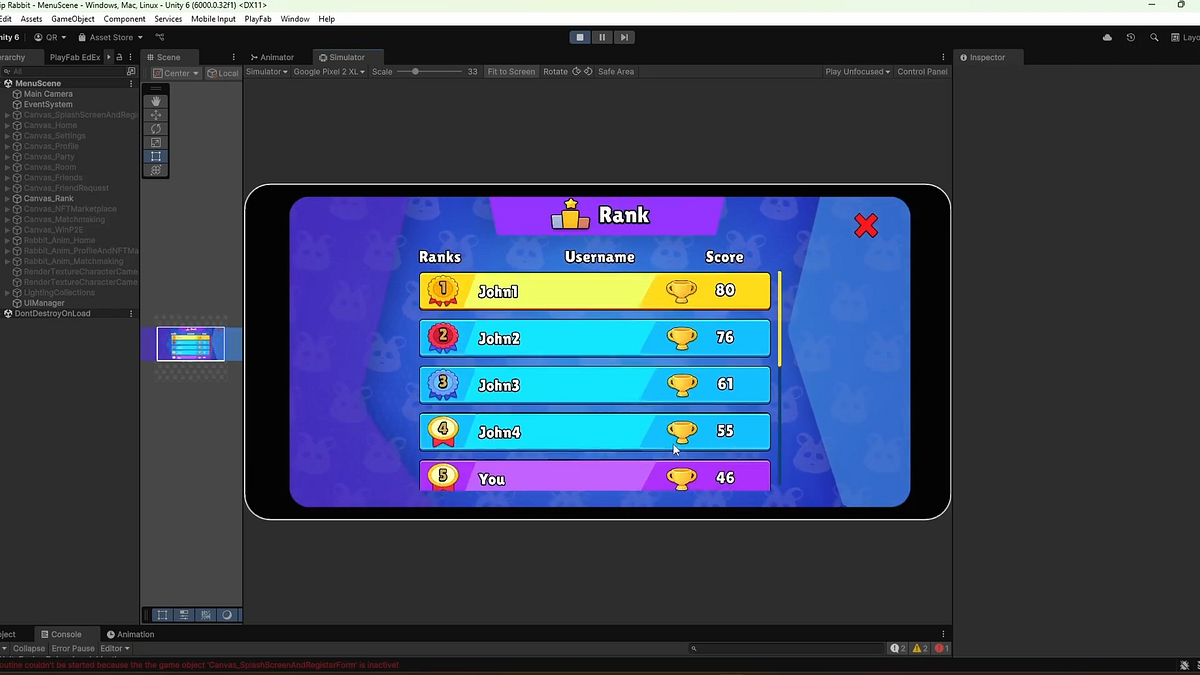Viewport: 1200px width, 675px height.
Task: Select the Scale tool in the Scene toolbar
Action: pos(155,142)
